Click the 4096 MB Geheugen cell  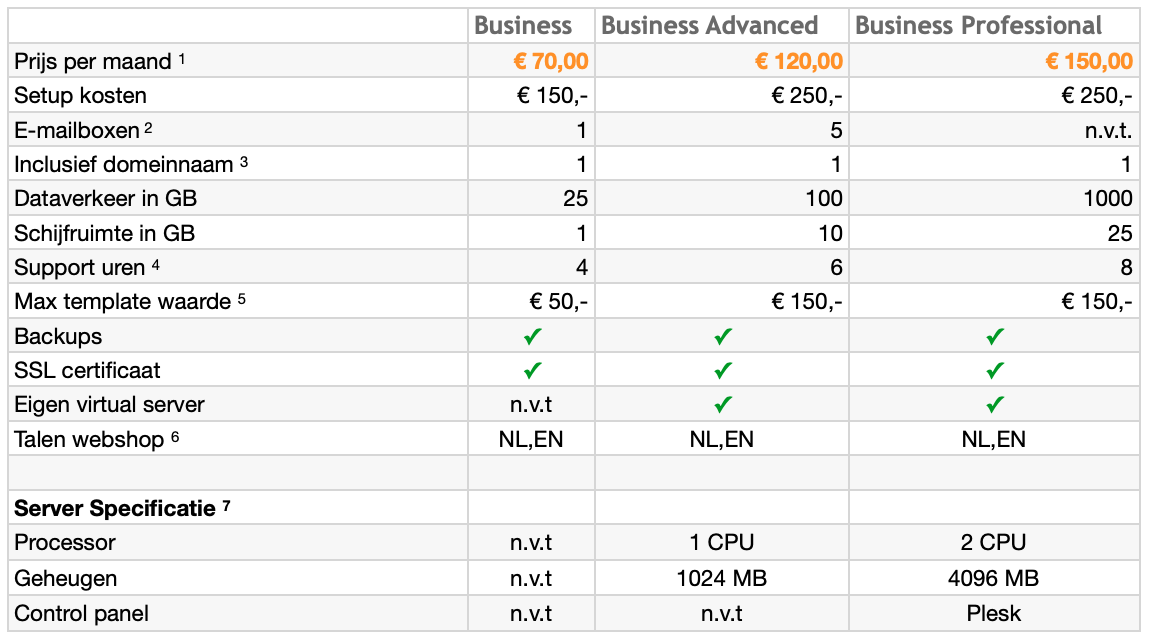[x=994, y=577]
